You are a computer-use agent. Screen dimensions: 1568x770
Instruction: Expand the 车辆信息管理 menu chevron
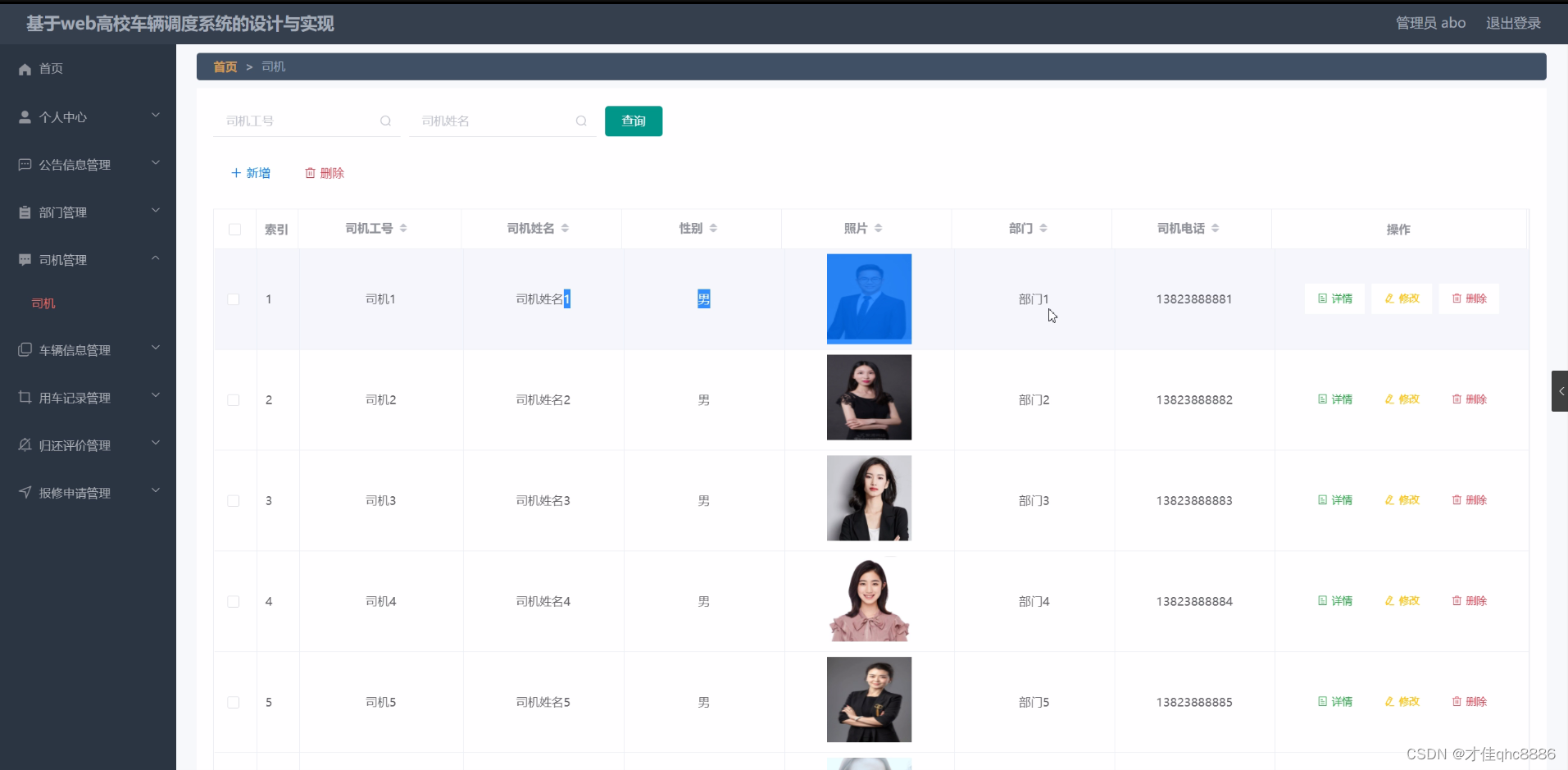156,349
